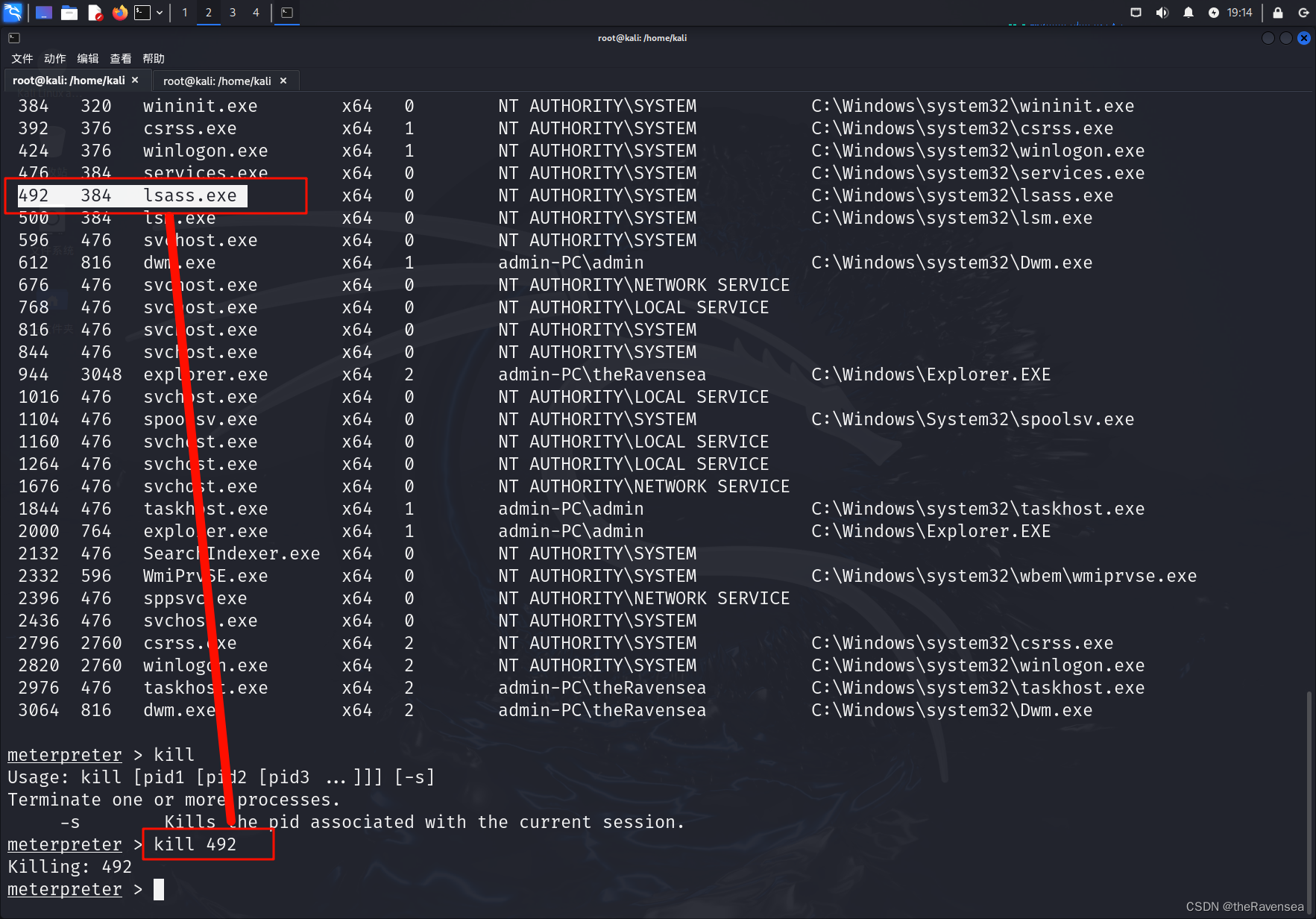Click the lsass.exe process name

(190, 195)
